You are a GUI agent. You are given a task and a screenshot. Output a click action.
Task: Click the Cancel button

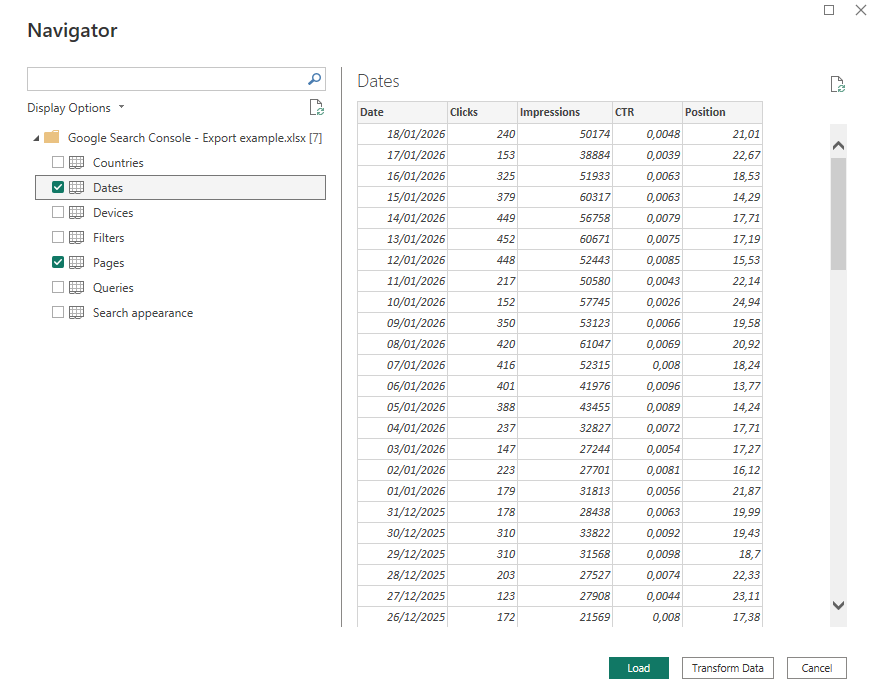tap(816, 668)
